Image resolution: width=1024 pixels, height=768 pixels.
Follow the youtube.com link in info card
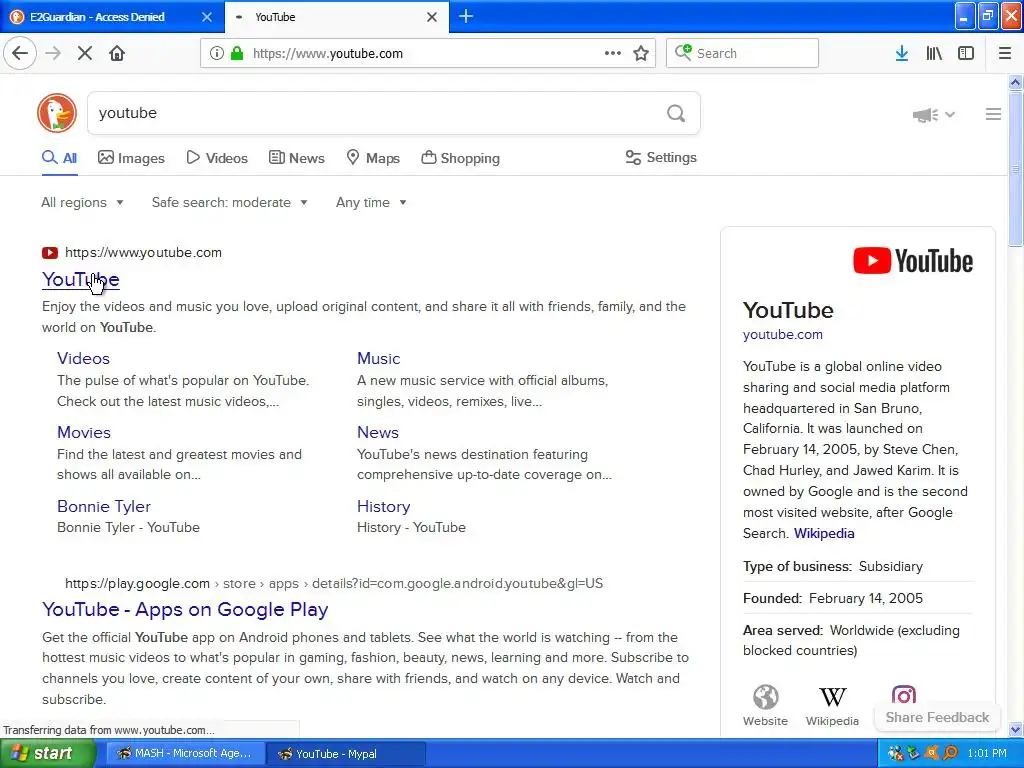click(782, 334)
